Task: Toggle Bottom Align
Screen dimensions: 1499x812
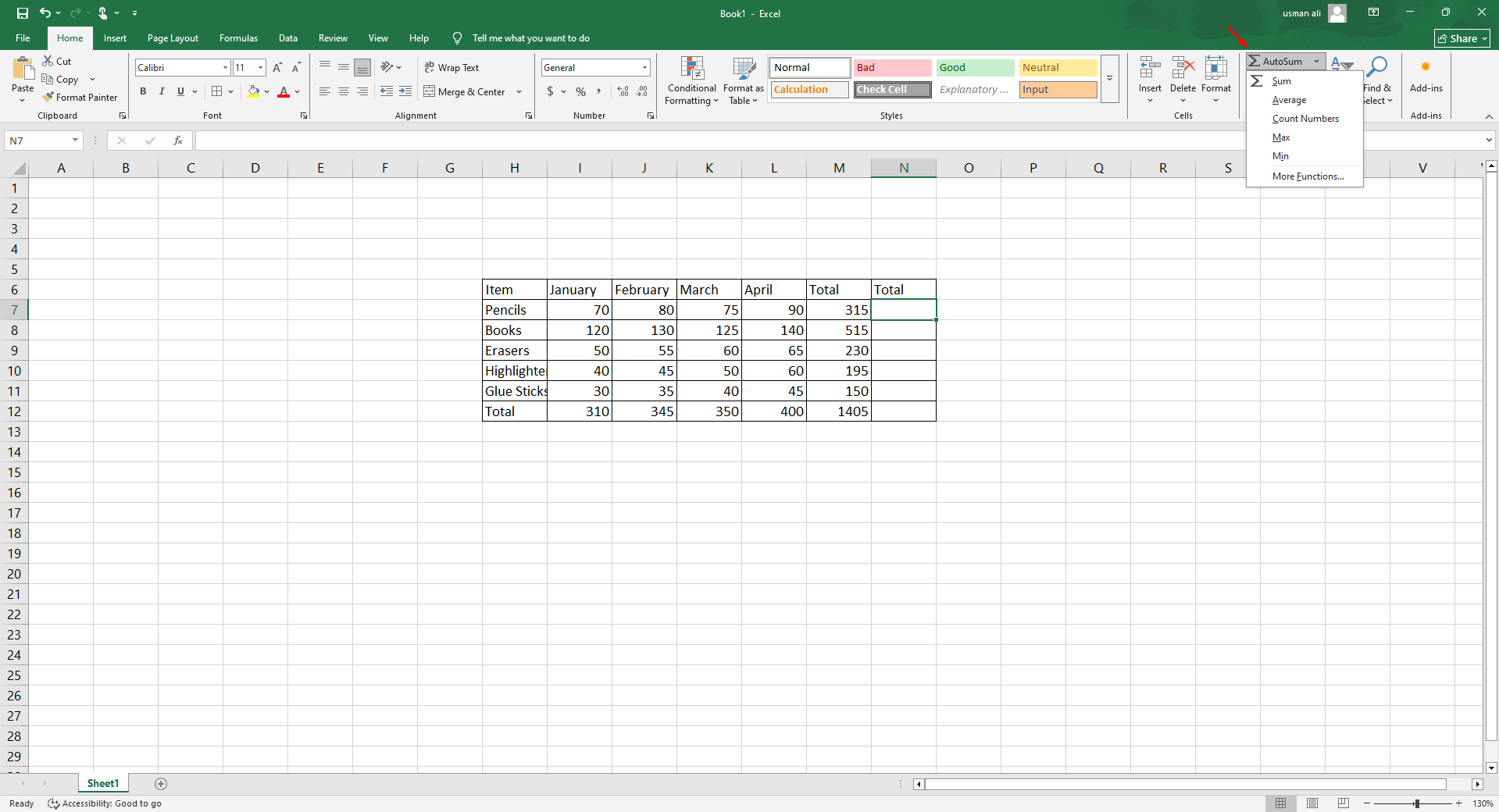Action: coord(362,68)
